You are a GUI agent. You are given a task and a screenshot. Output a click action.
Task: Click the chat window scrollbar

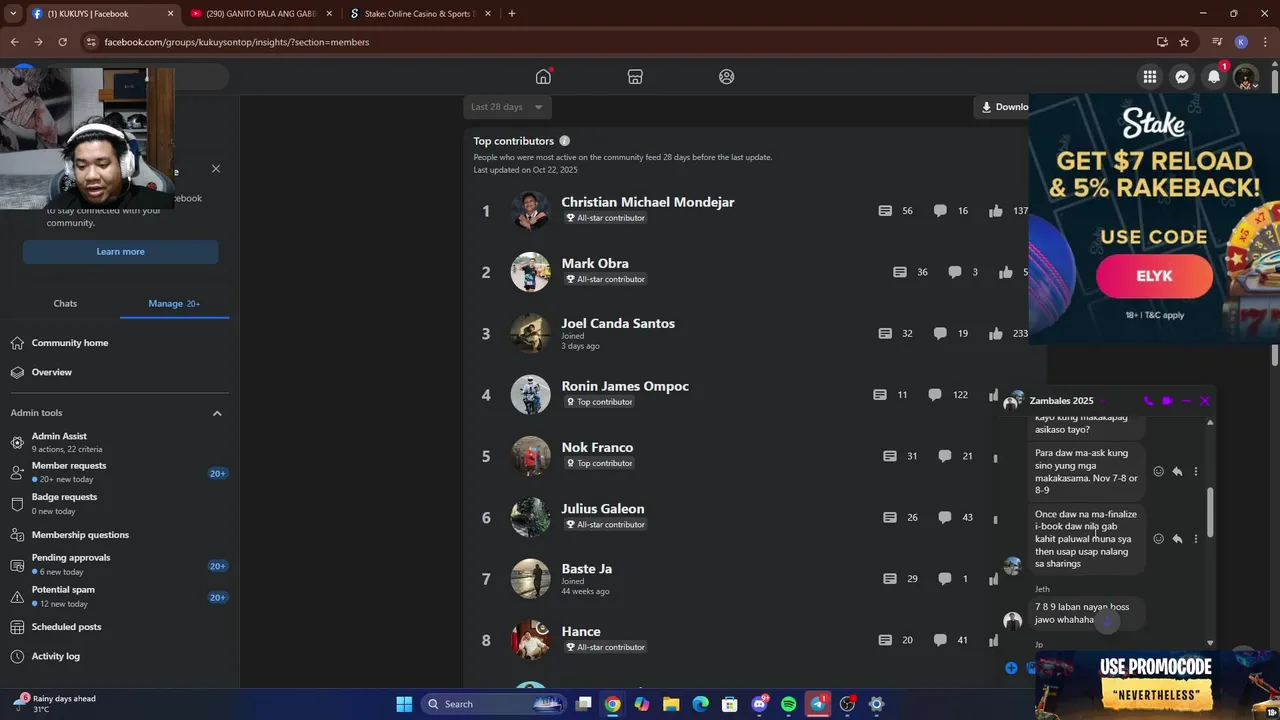pos(1210,511)
